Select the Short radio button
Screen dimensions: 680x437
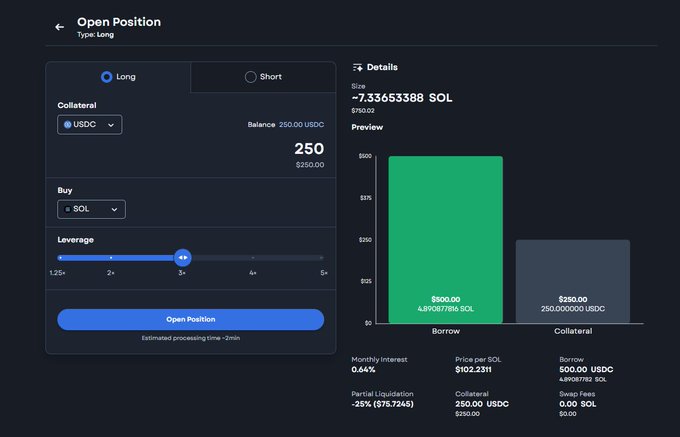click(x=250, y=77)
